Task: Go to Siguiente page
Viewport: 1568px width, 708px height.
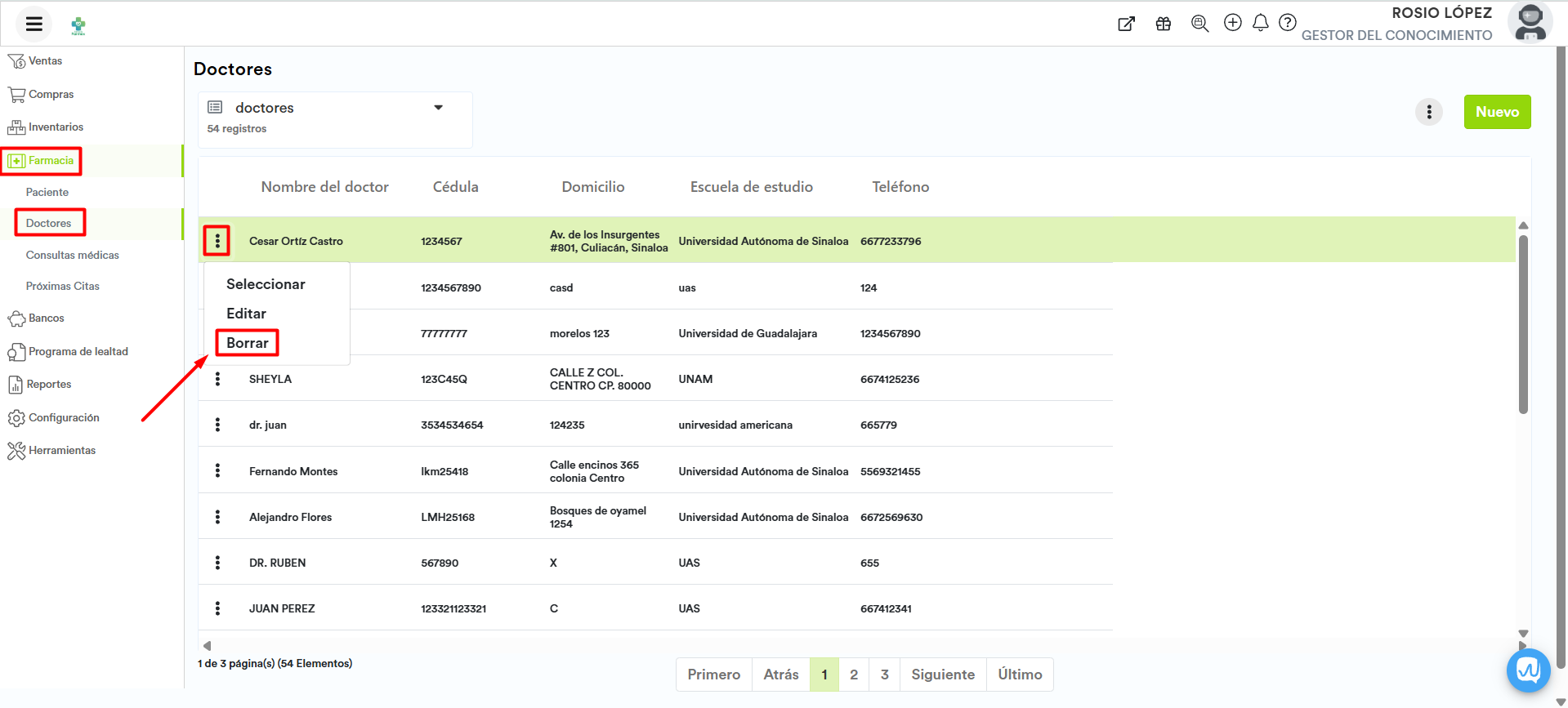Action: click(942, 675)
